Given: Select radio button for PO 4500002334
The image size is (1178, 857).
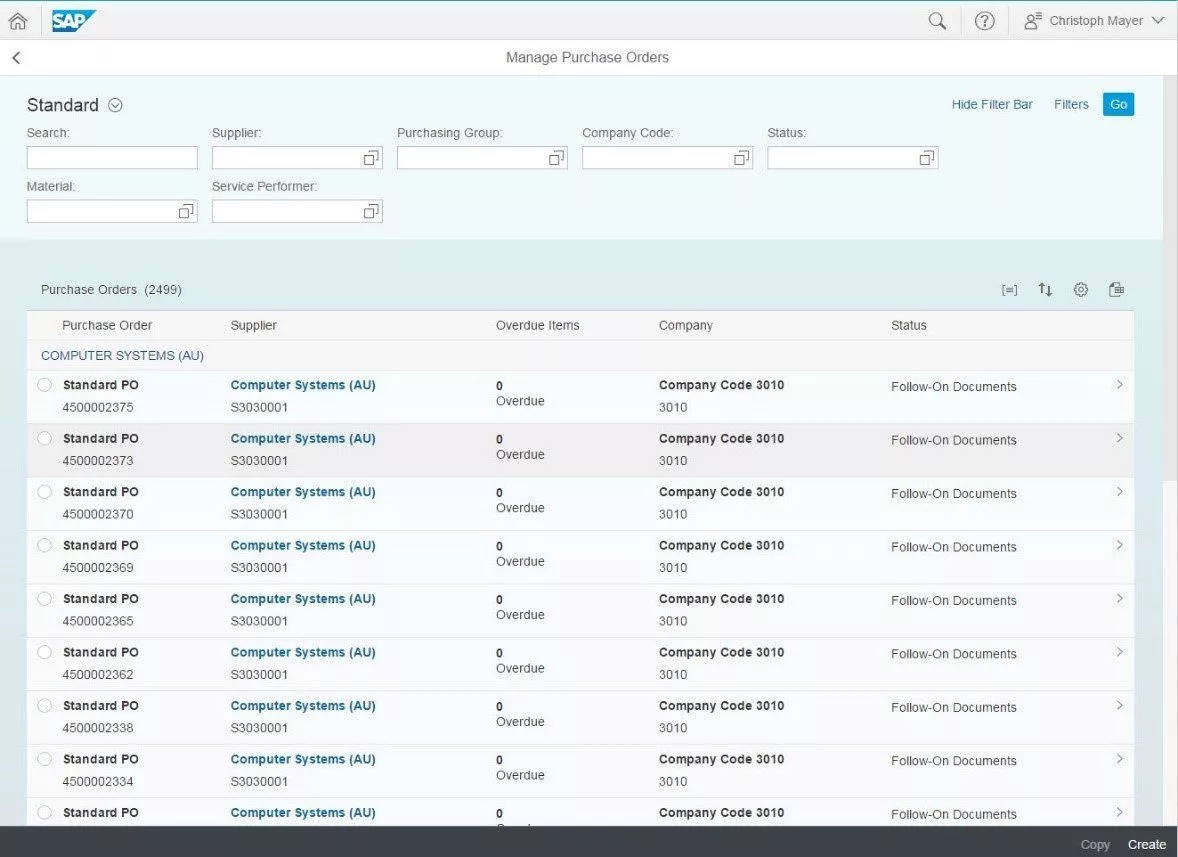Looking at the screenshot, I should click(x=44, y=759).
